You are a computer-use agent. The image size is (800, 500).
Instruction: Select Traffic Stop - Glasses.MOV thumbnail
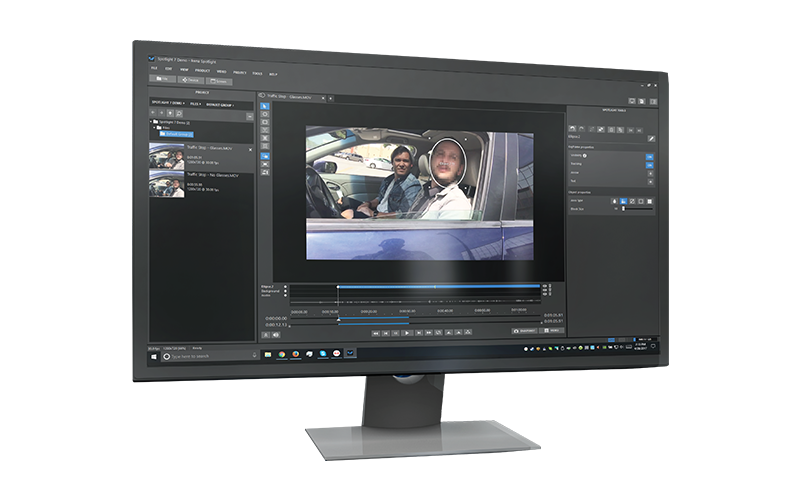166,156
